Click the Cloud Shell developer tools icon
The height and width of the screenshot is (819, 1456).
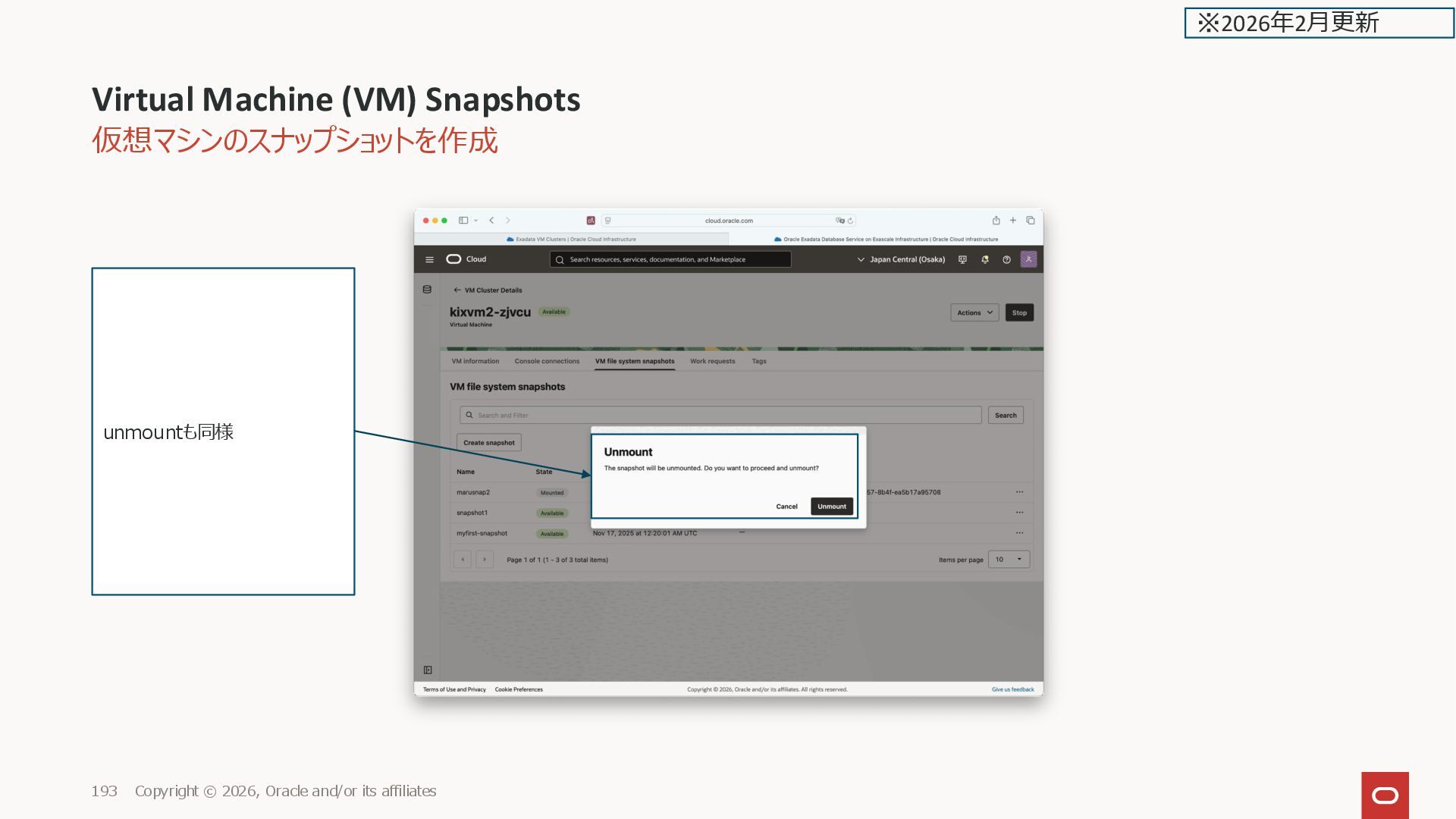962,259
